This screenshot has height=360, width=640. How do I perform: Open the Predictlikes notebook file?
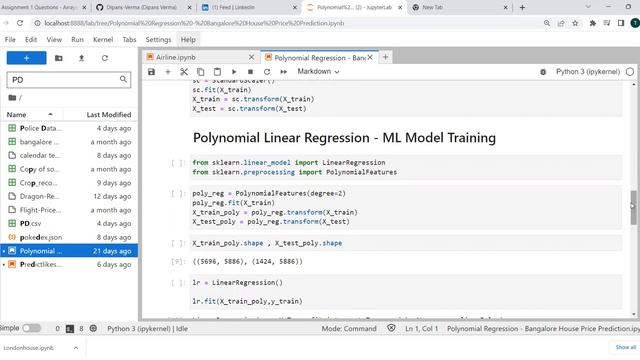click(x=69, y=264)
